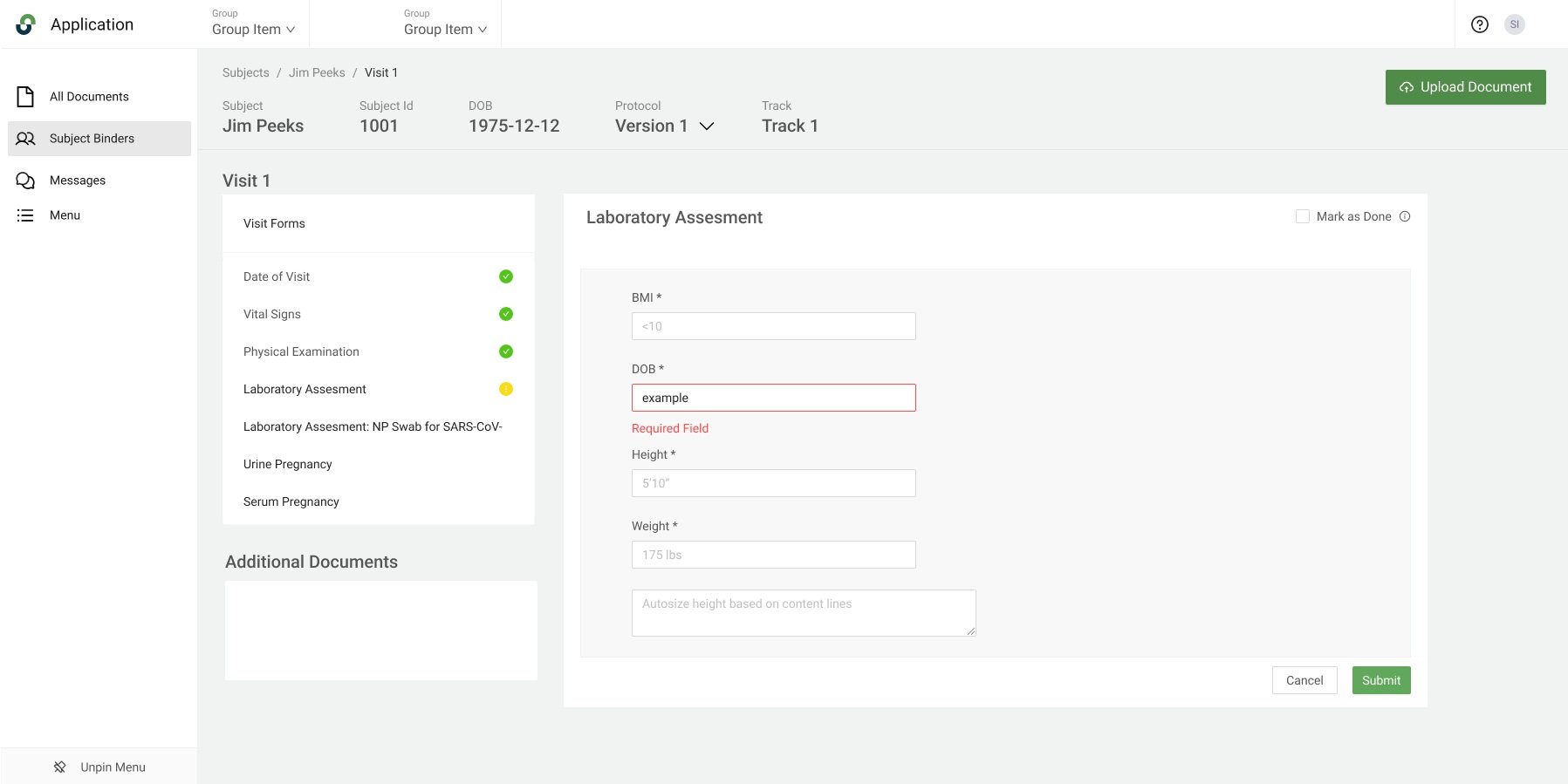Screen dimensions: 1568x784
Task: Click the All Documents page icon
Action: [x=25, y=96]
